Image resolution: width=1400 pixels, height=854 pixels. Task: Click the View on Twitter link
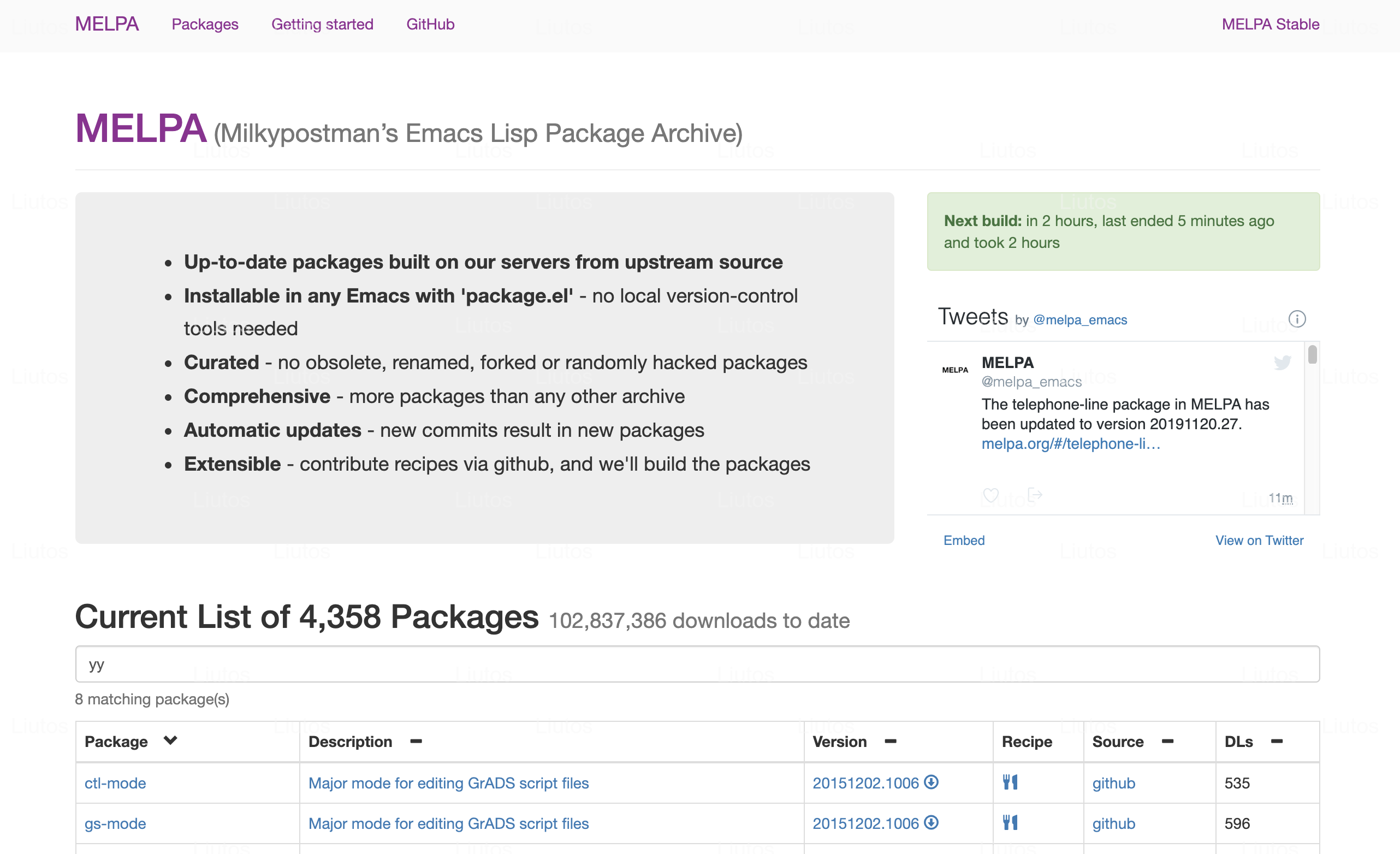[1259, 541]
